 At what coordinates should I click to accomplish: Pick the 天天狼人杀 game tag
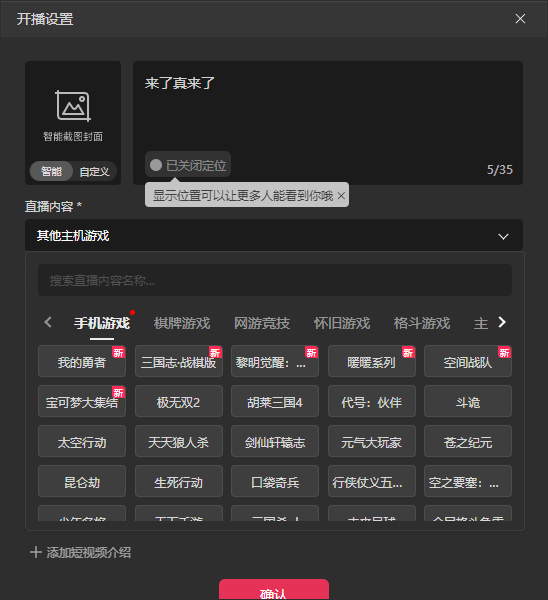(179, 442)
